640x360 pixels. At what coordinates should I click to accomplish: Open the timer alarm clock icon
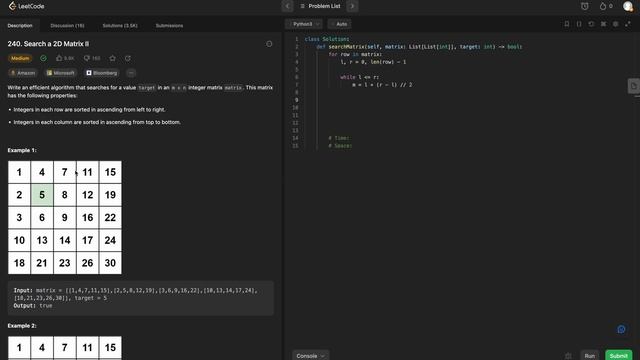584,6
